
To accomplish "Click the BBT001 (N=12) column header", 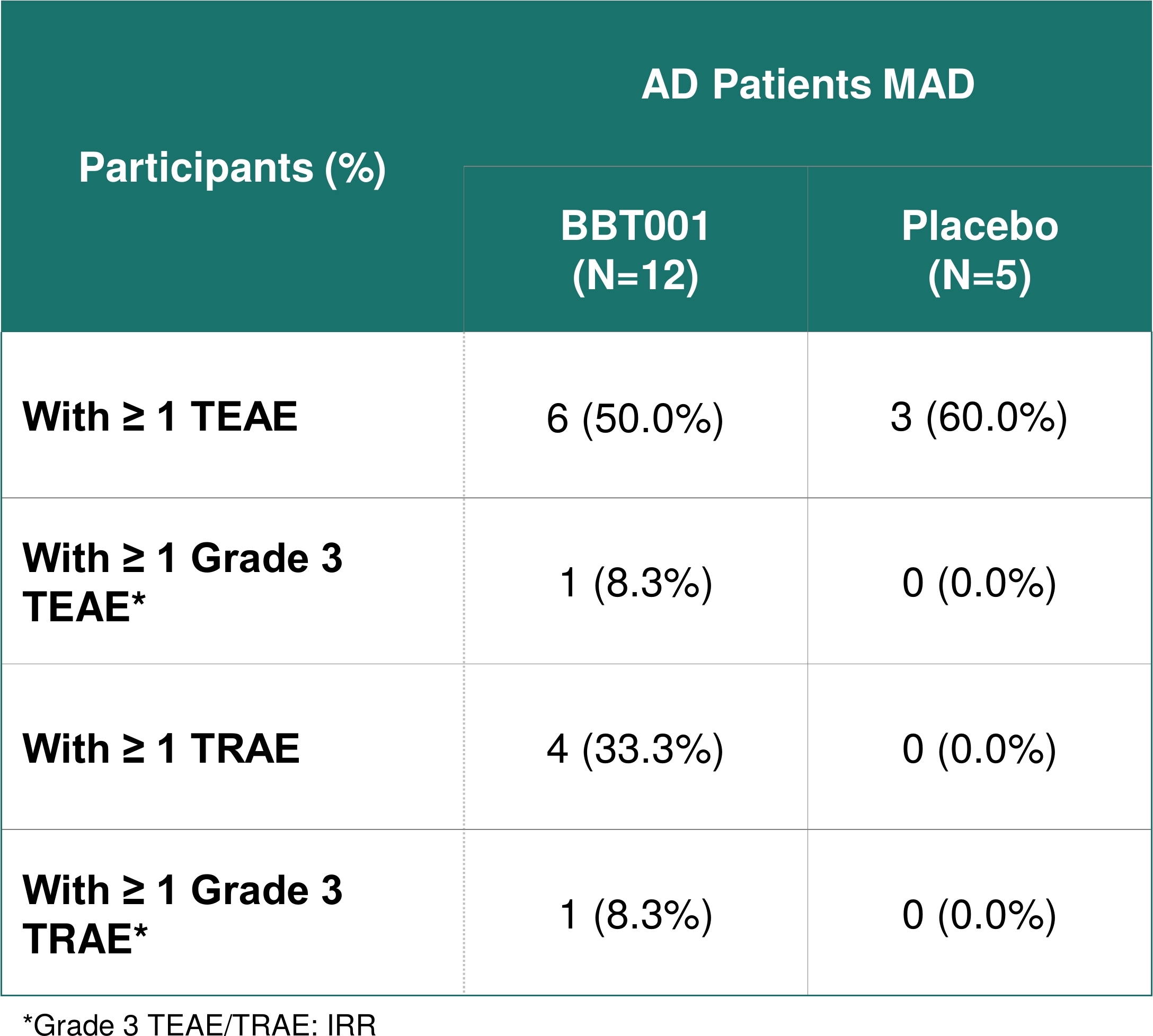I will pos(635,251).
